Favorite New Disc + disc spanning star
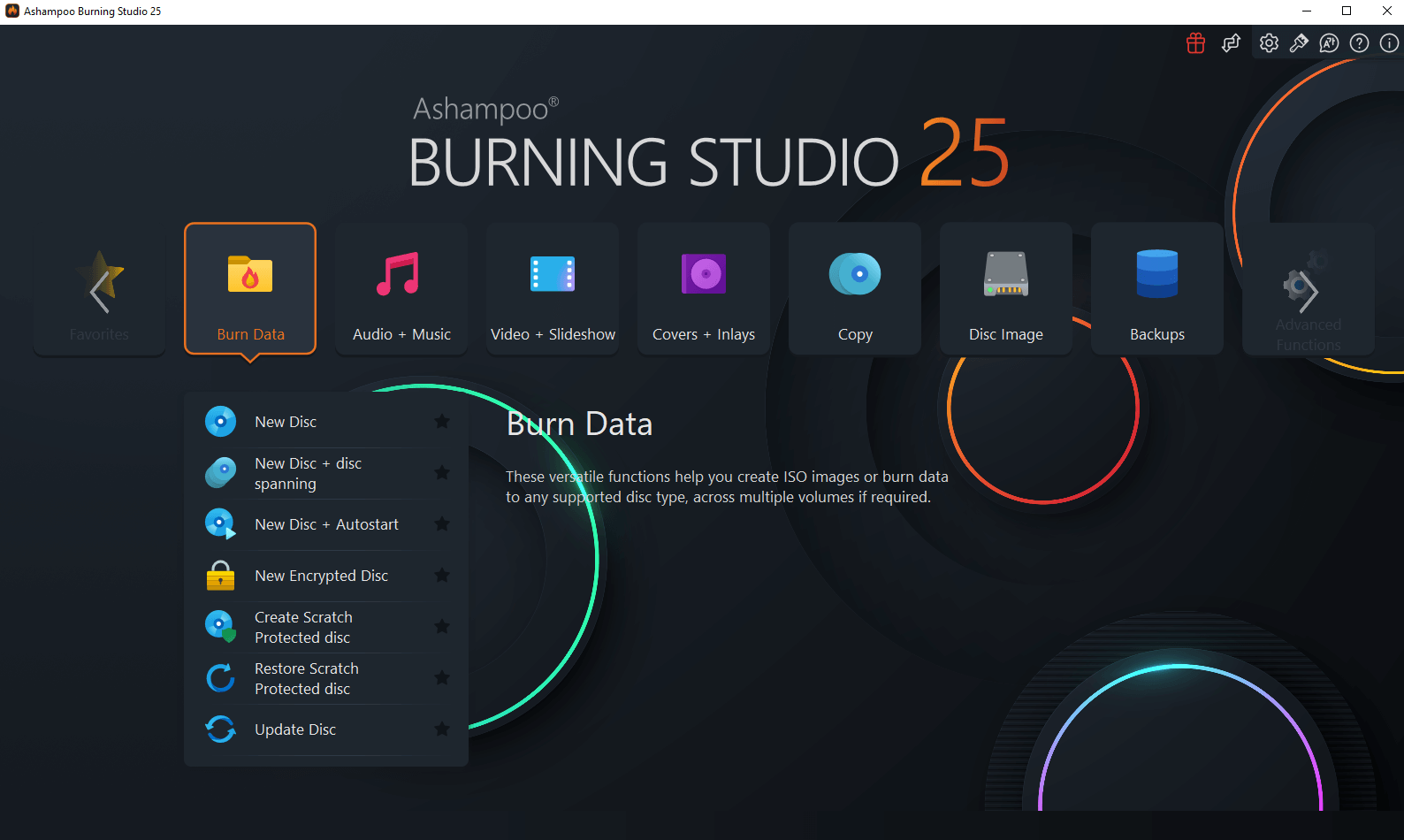This screenshot has height=840, width=1404. pos(442,473)
